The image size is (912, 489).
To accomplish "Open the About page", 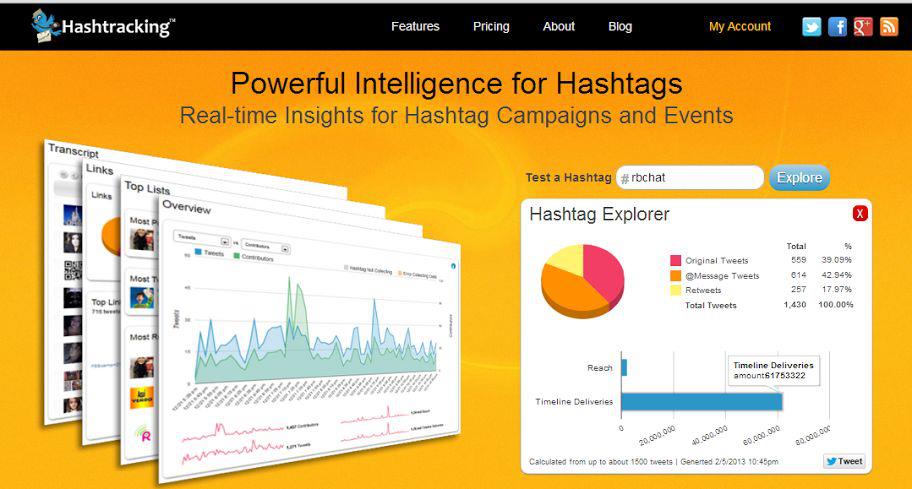I will pyautogui.click(x=559, y=26).
